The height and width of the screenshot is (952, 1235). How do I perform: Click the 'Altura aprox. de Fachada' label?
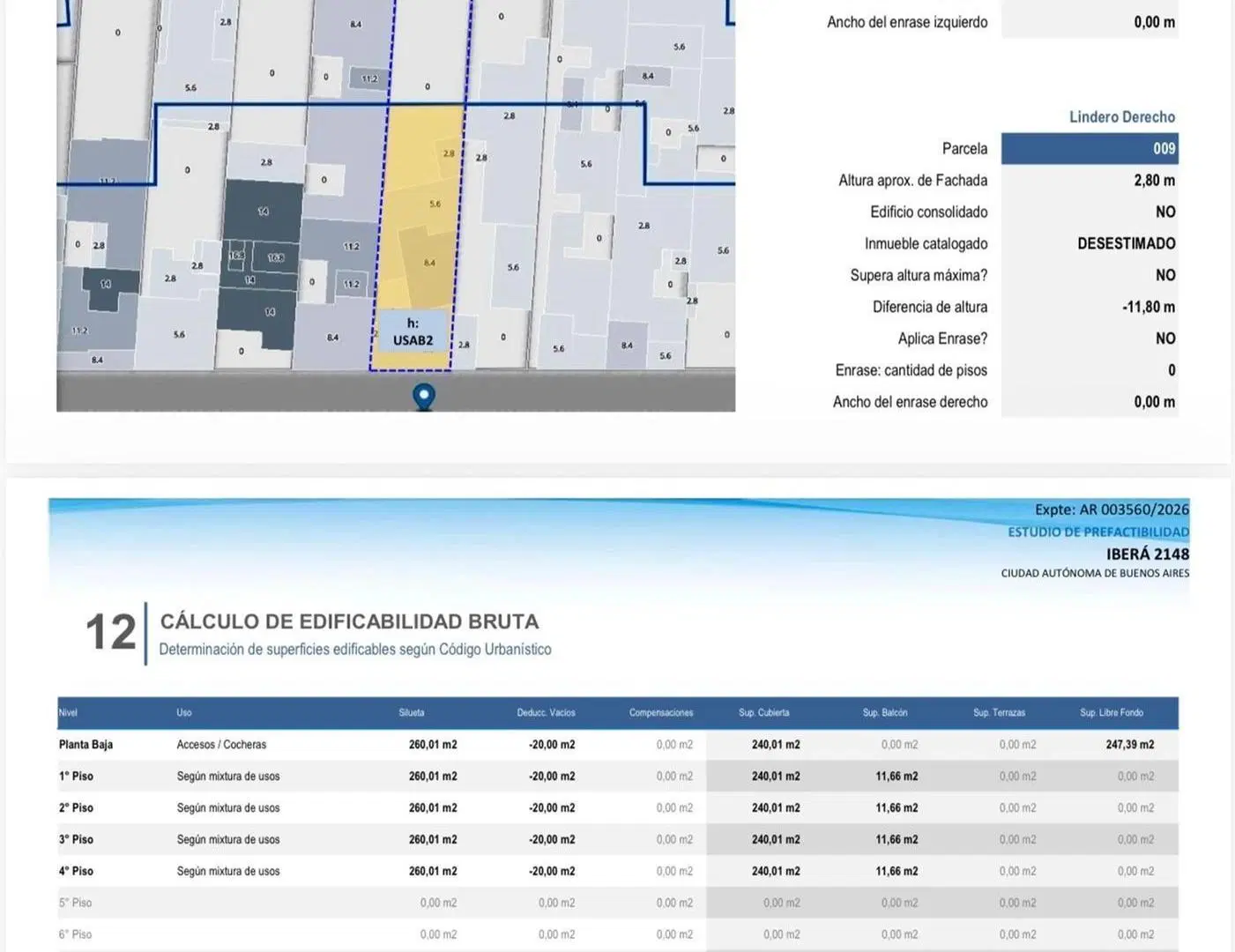pos(912,181)
